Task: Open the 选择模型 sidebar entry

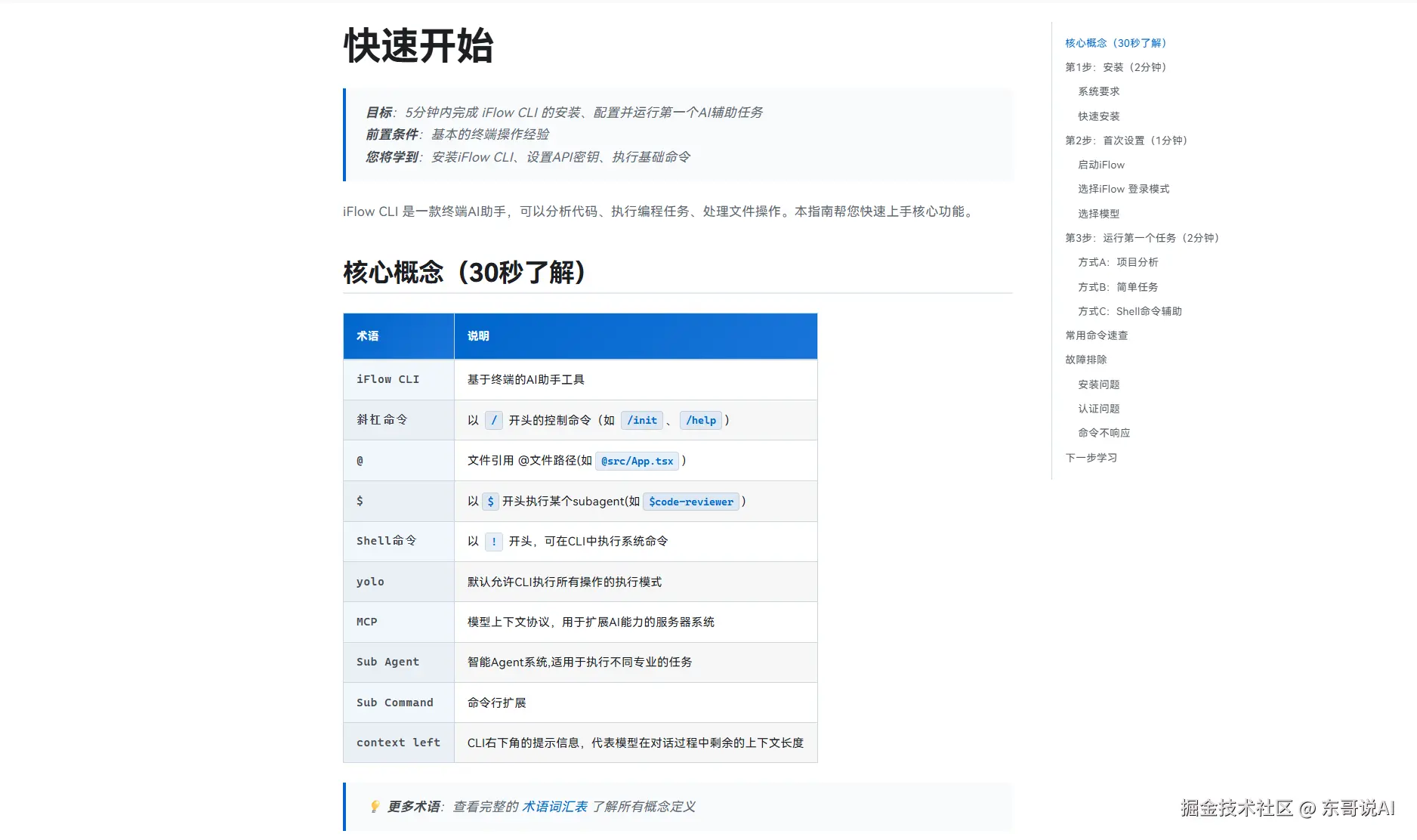Action: pos(1099,213)
